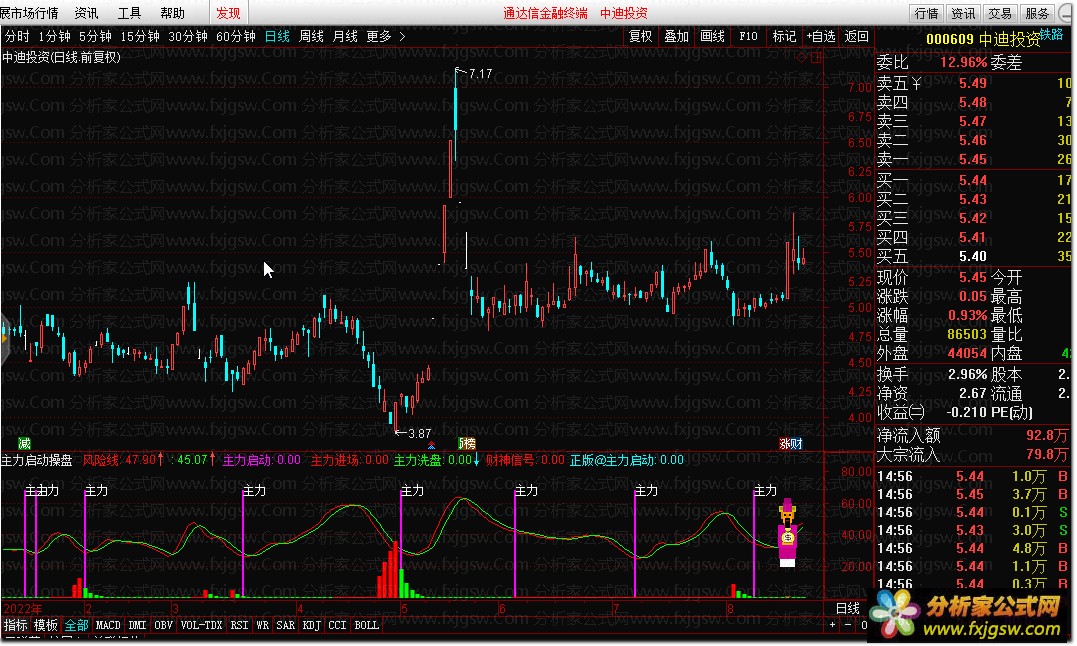The width and height of the screenshot is (1077, 646).
Task: Open the 帮助 menu
Action: point(172,13)
